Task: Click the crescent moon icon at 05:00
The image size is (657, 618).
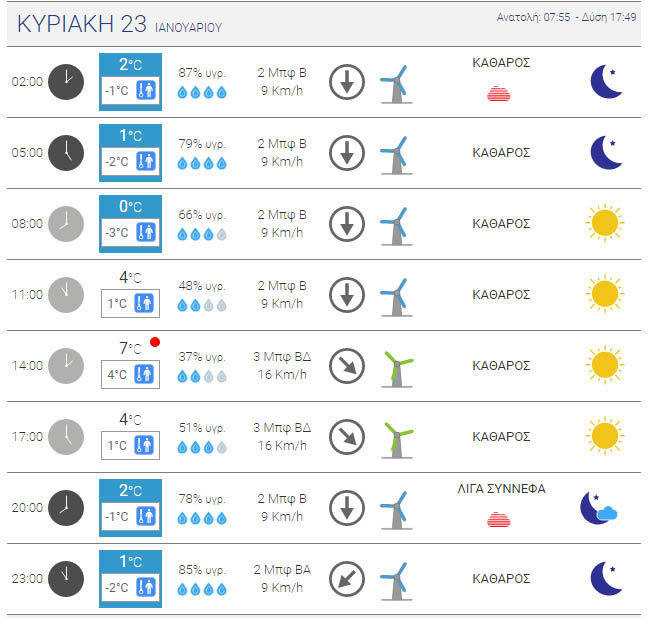Action: click(605, 152)
